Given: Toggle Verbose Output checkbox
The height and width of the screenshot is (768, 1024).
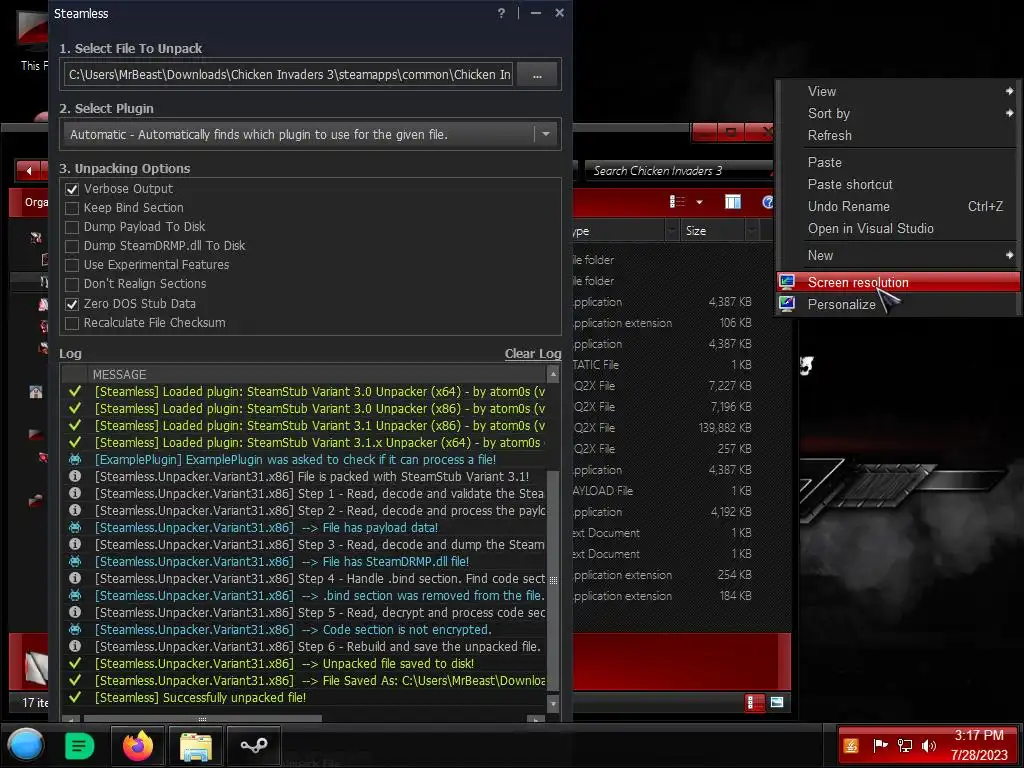Looking at the screenshot, I should [72, 189].
